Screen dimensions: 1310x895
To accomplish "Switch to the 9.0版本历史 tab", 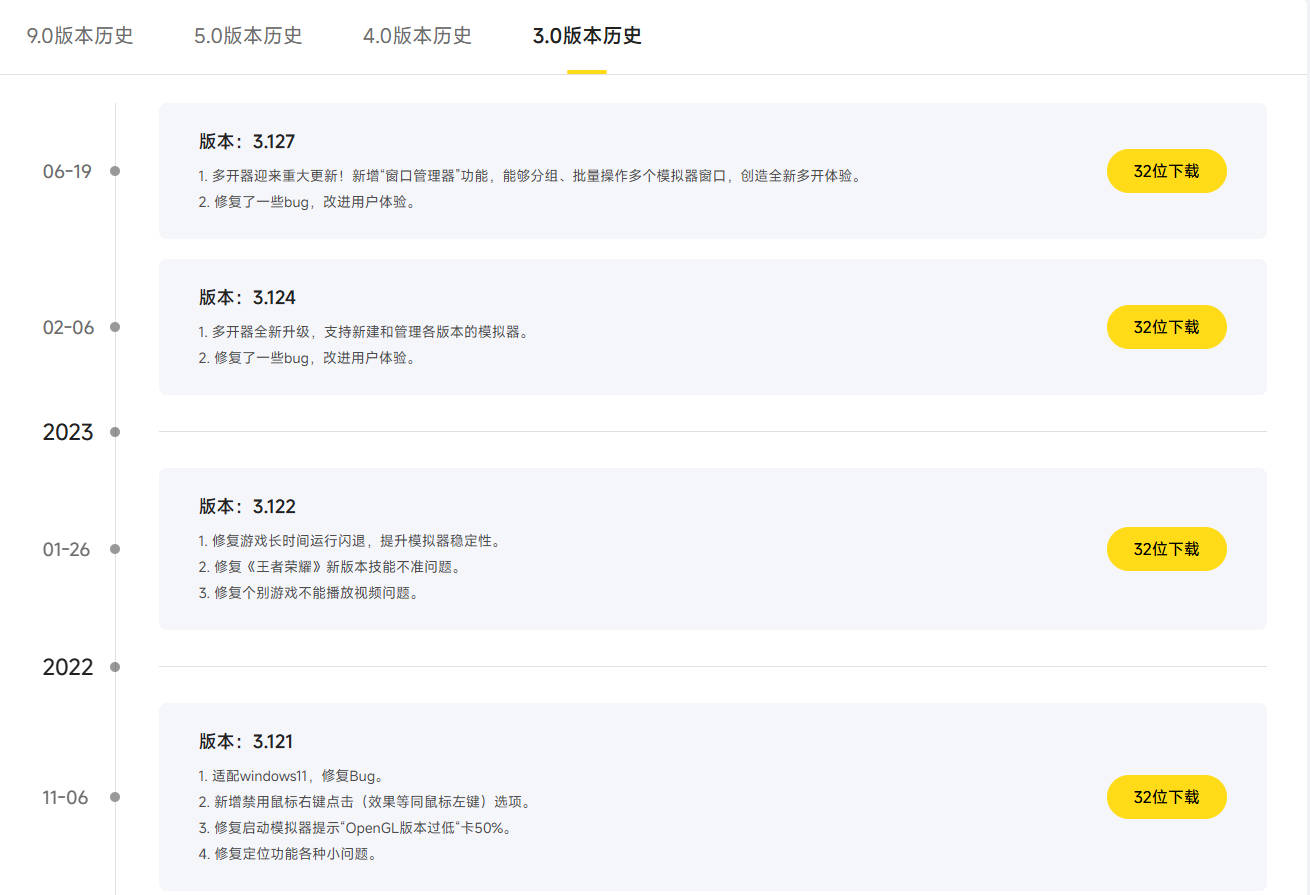I will [79, 34].
